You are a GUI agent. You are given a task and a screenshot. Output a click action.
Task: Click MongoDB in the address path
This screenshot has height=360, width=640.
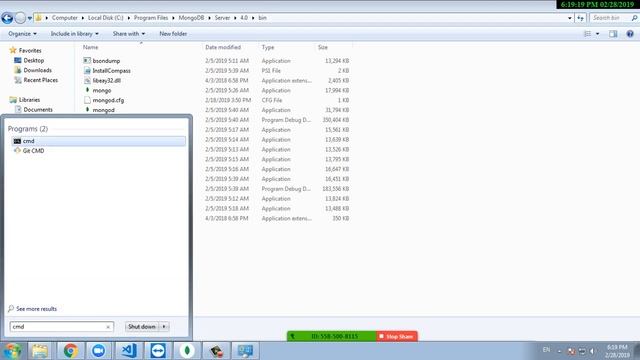tap(191, 18)
